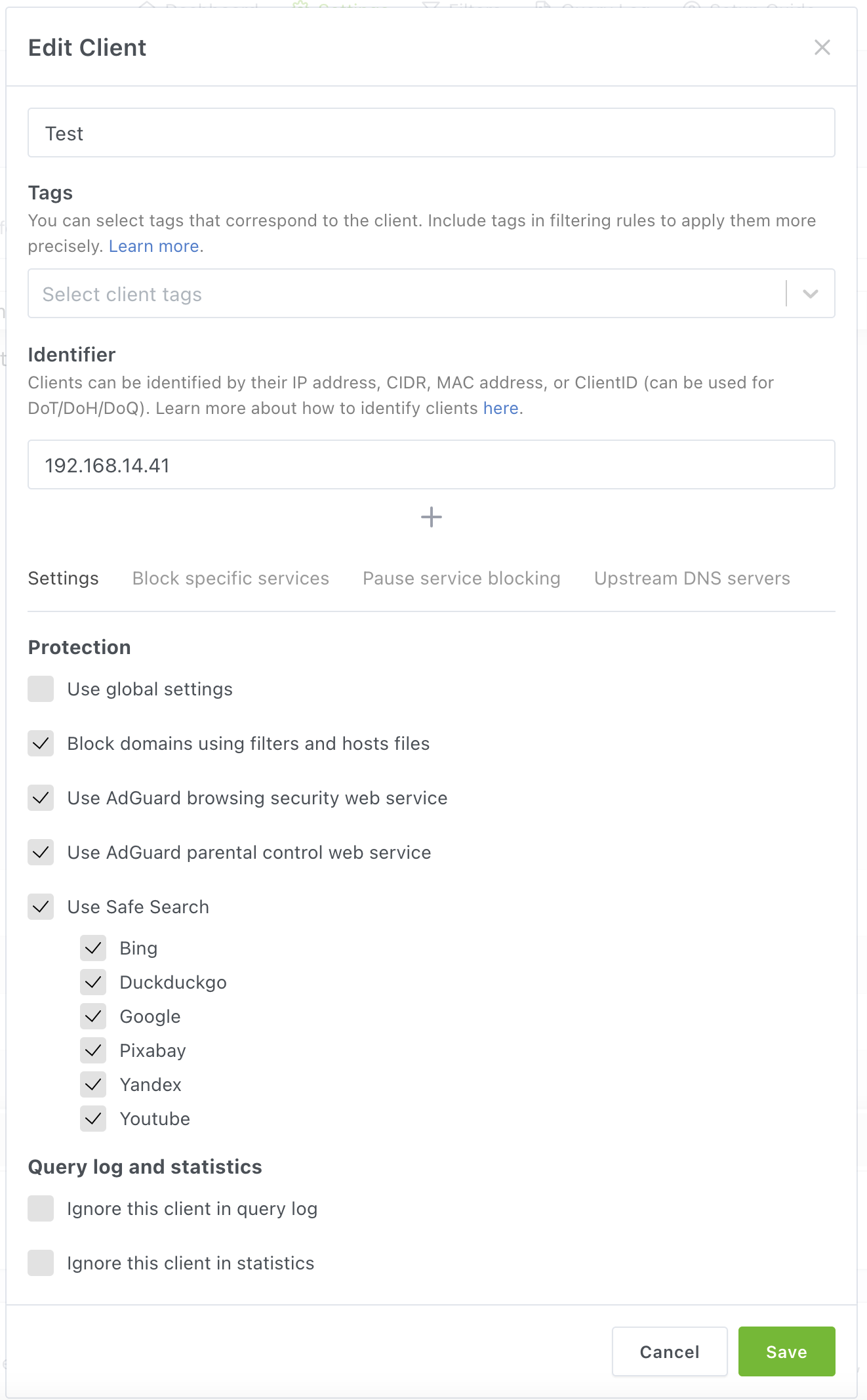Toggle the Use Safe Search checkbox

(x=41, y=907)
